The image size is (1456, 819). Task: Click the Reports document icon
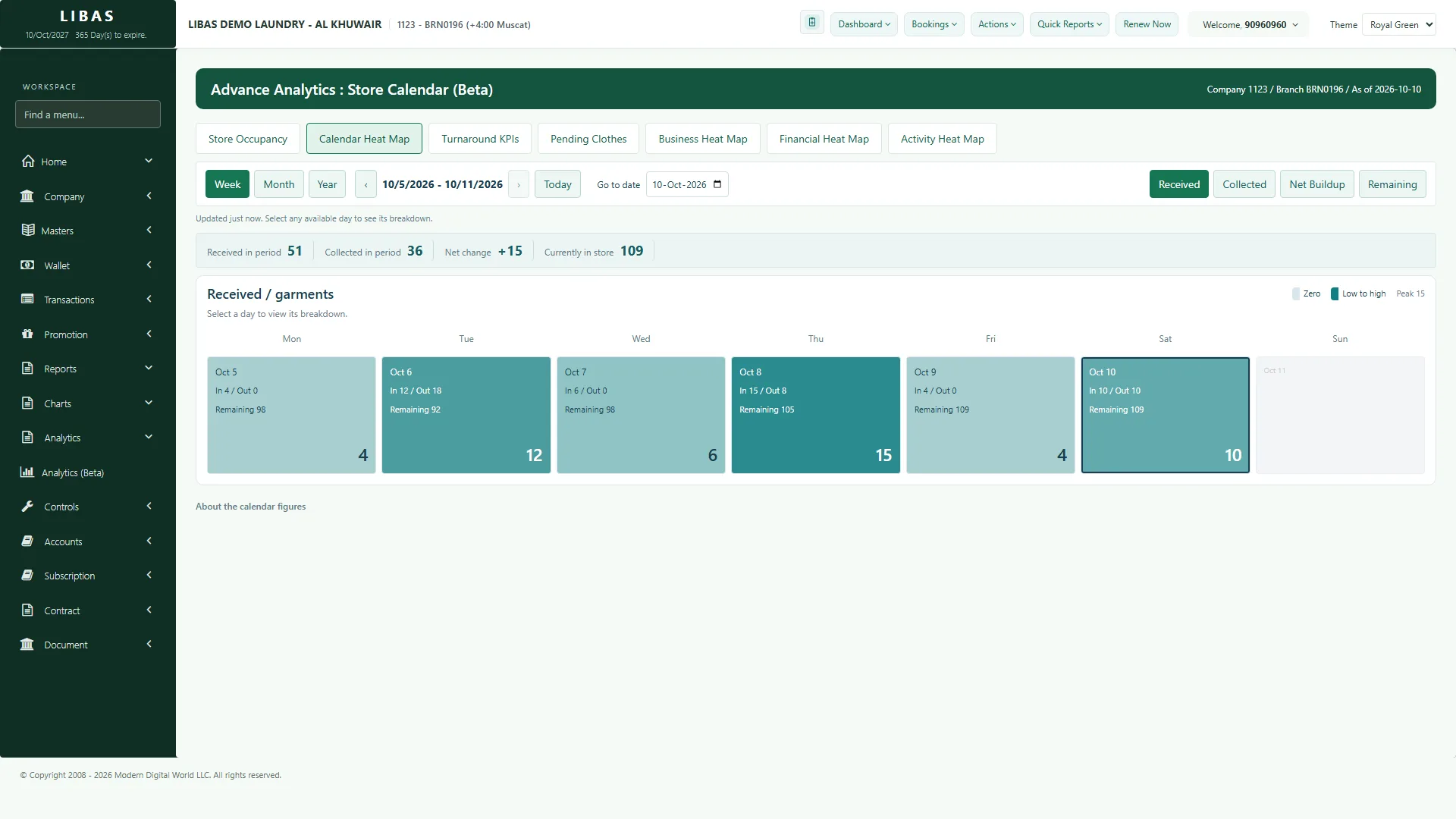tap(27, 368)
